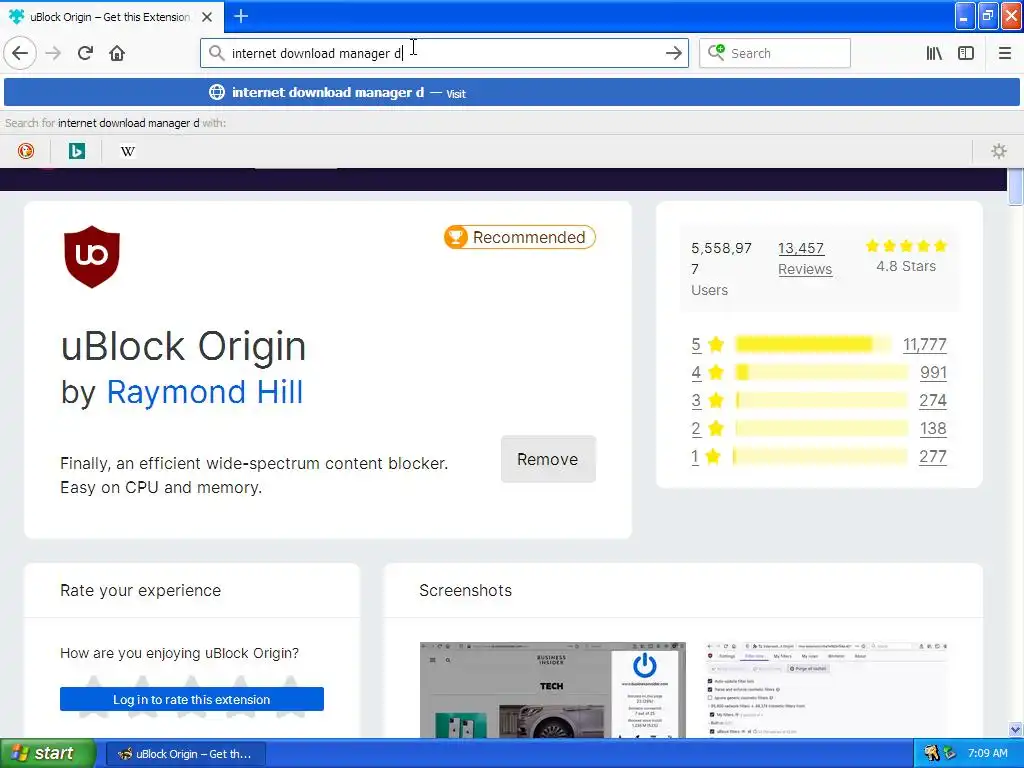This screenshot has height=768, width=1024.
Task: Show the sidebars icon
Action: (966, 53)
